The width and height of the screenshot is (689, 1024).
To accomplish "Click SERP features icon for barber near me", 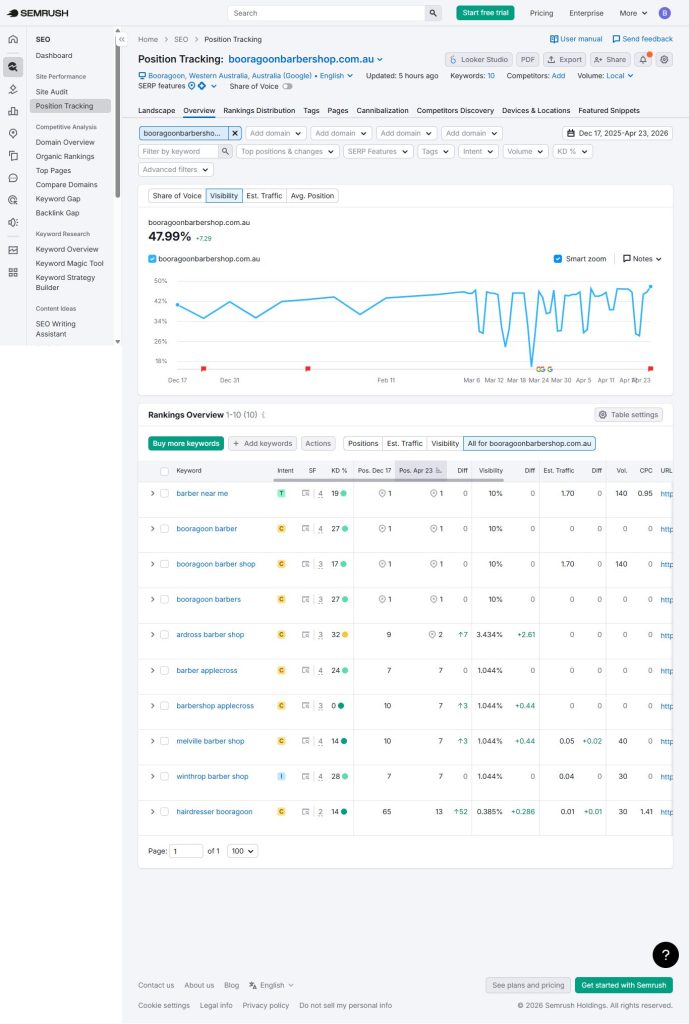I will tap(305, 493).
